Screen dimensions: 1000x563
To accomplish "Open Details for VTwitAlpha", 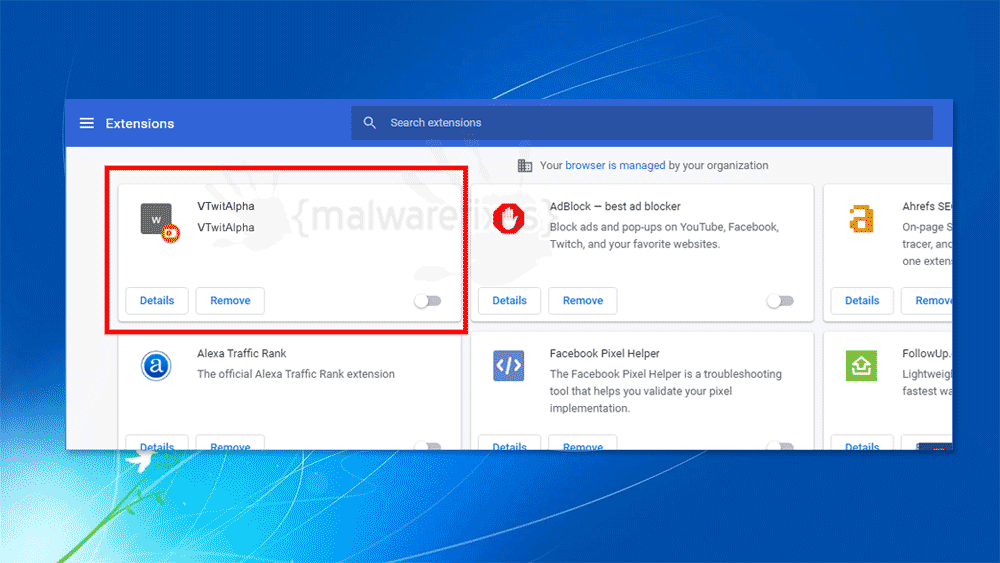I will coord(157,300).
